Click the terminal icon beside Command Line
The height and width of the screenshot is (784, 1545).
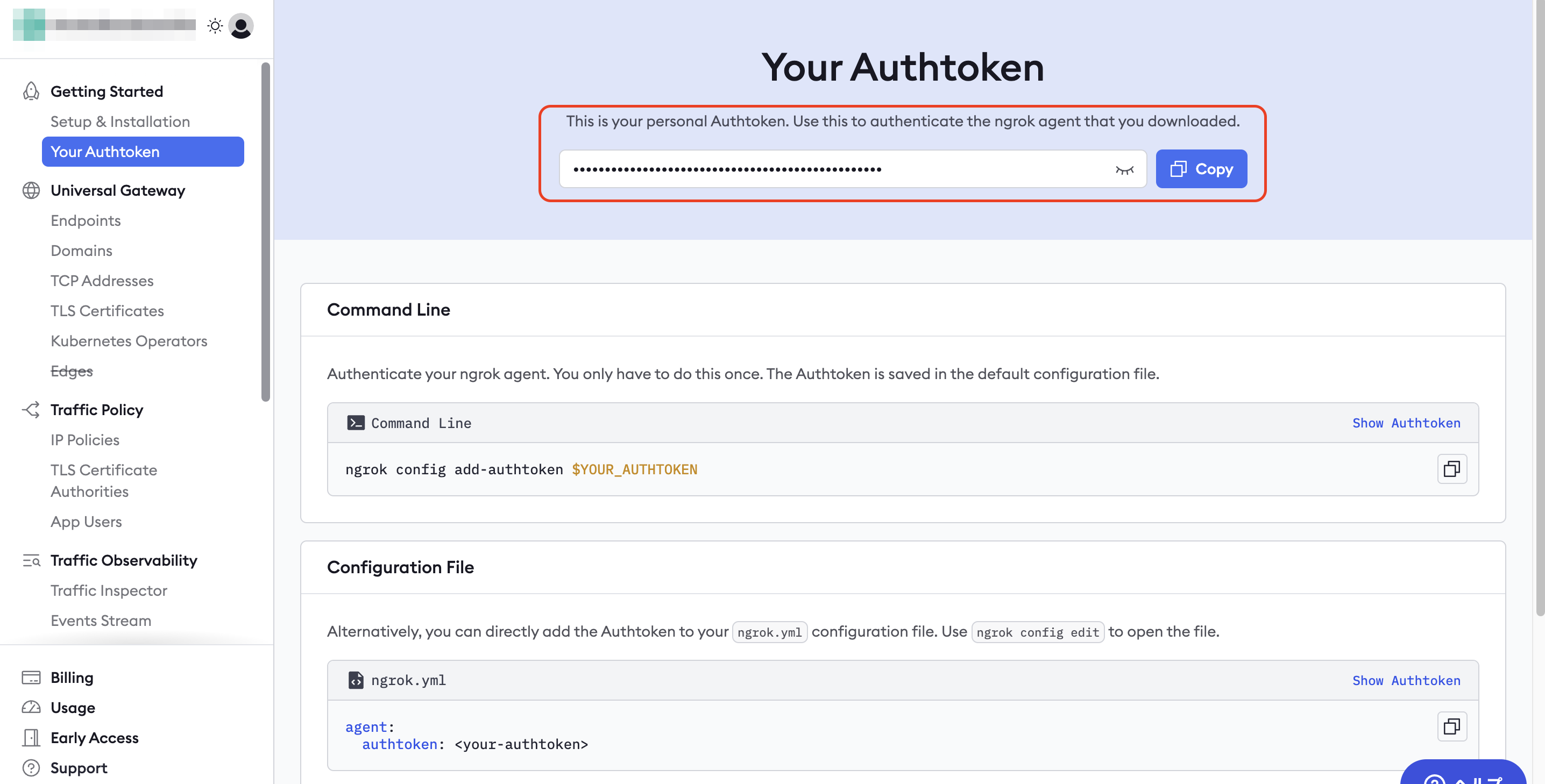click(356, 423)
